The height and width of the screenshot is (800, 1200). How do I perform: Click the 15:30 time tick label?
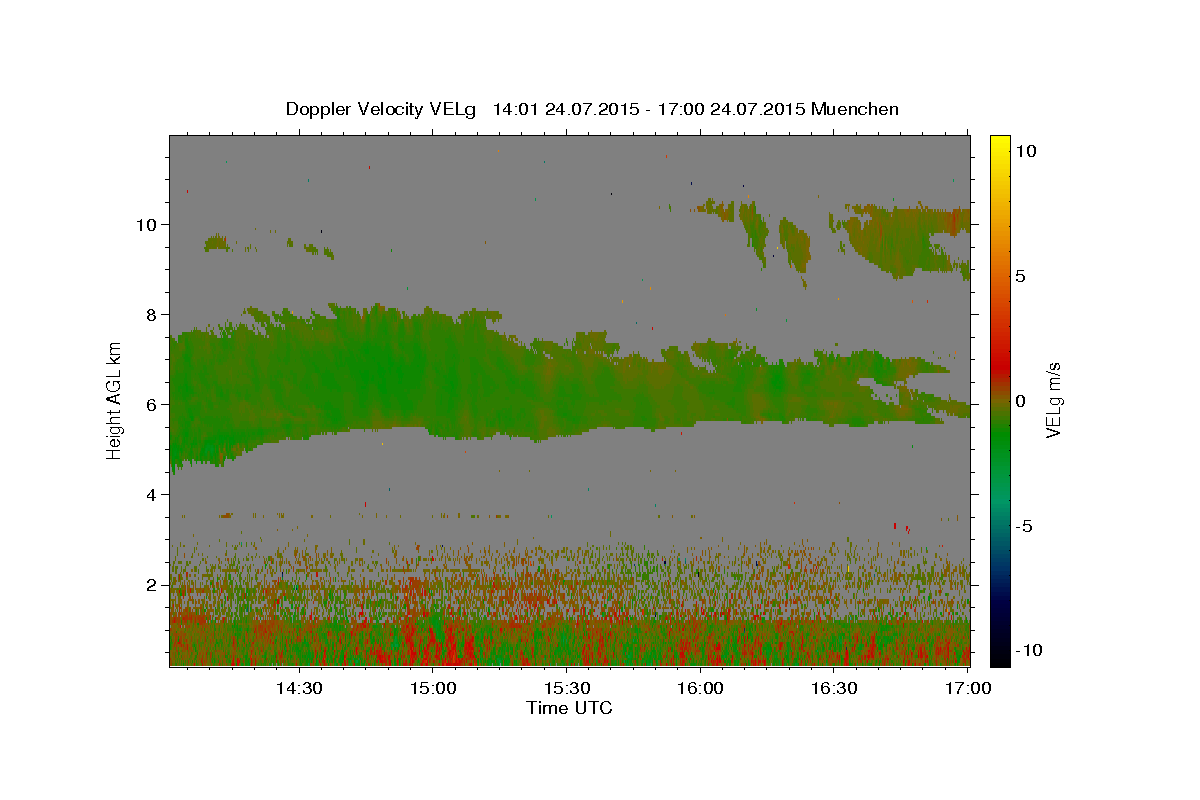click(566, 689)
